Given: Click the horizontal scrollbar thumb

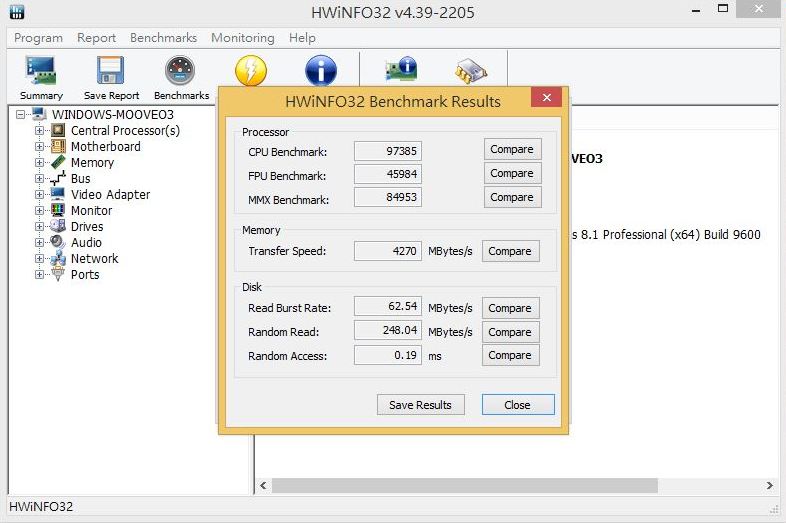Looking at the screenshot, I should pyautogui.click(x=465, y=485).
